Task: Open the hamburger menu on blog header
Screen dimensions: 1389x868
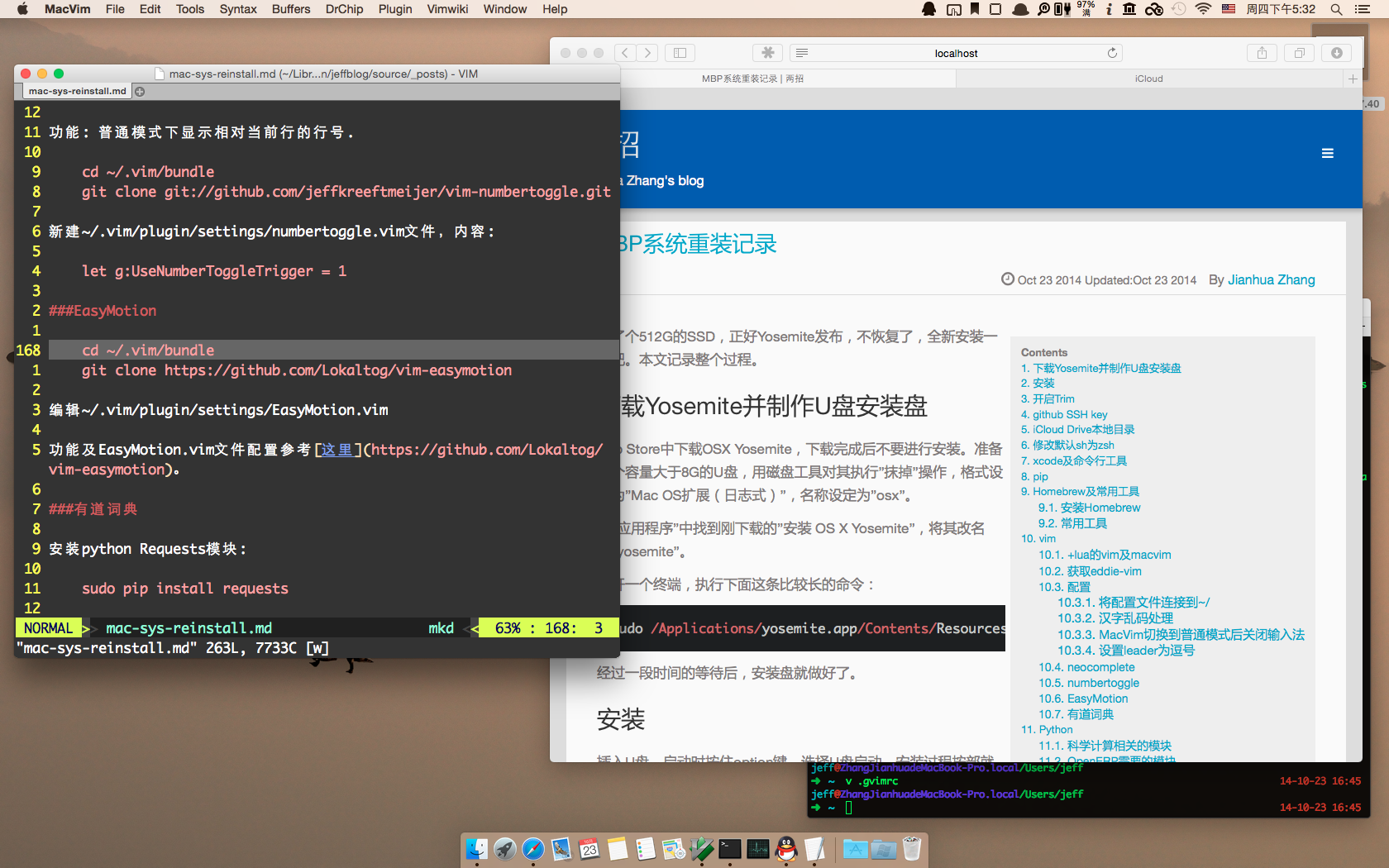Action: tap(1327, 153)
